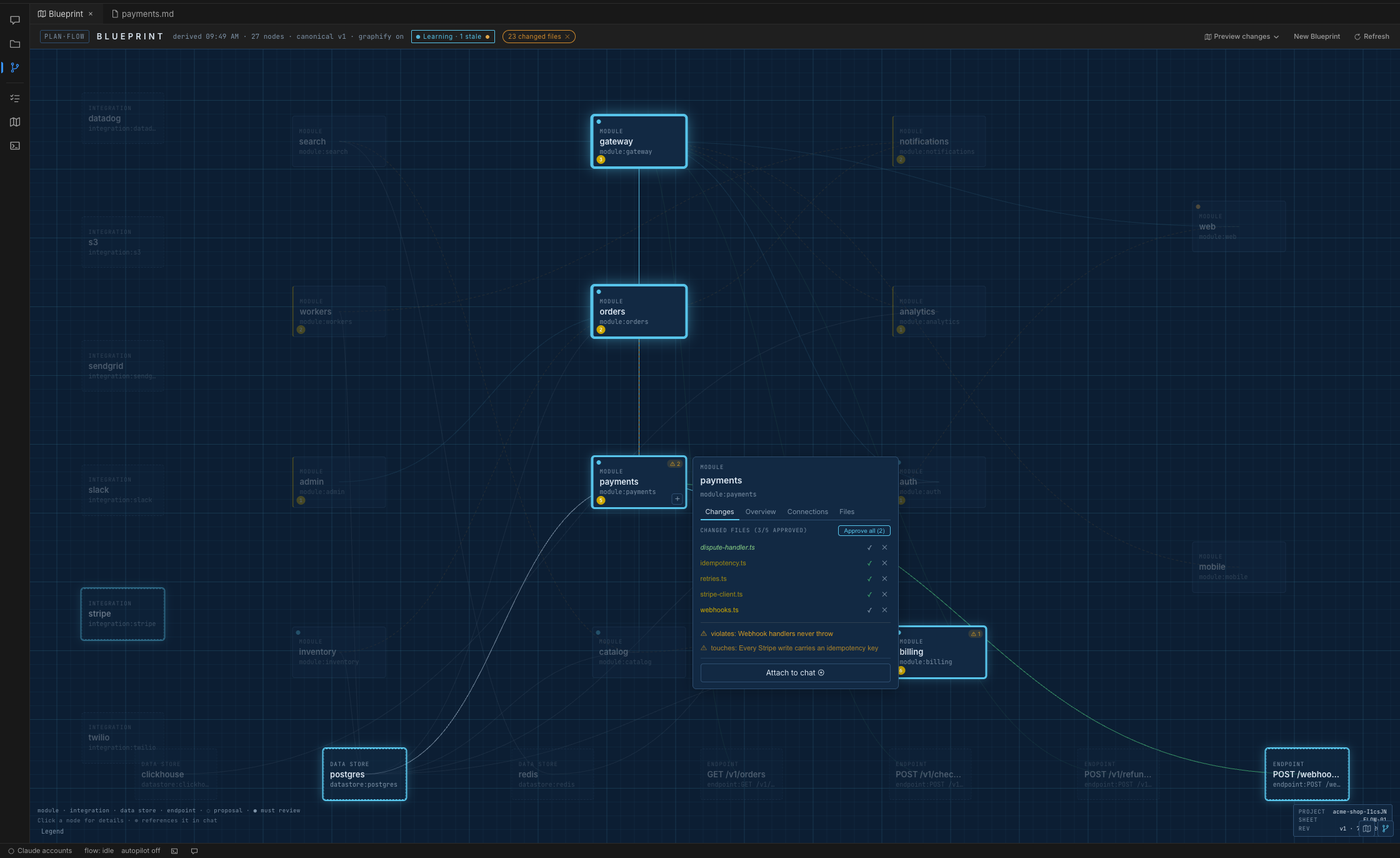The image size is (1400, 858).
Task: Close the Blueprint tab
Action: (x=91, y=14)
